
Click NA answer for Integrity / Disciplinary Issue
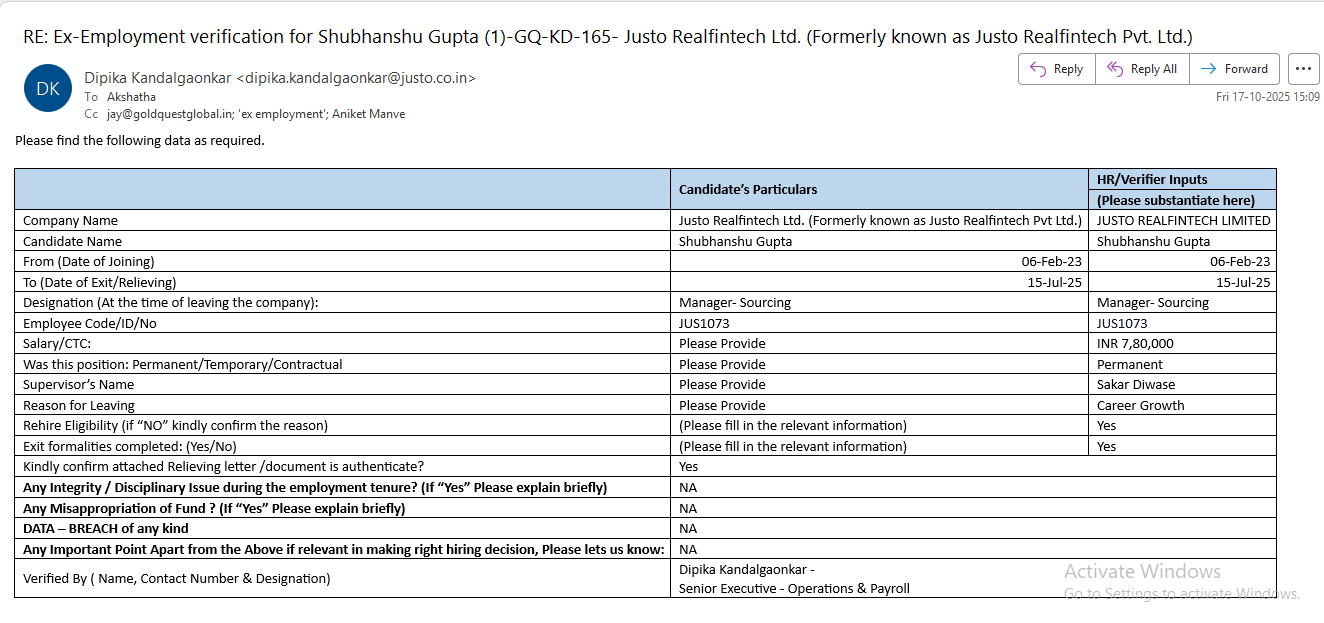688,487
